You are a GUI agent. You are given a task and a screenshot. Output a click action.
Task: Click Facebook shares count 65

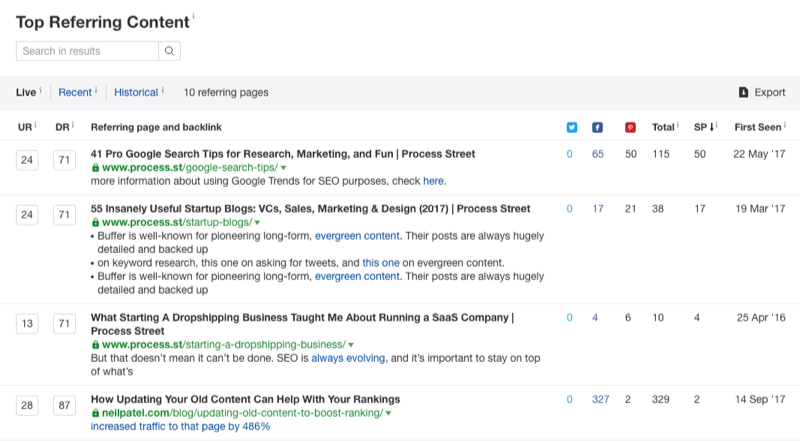point(597,154)
